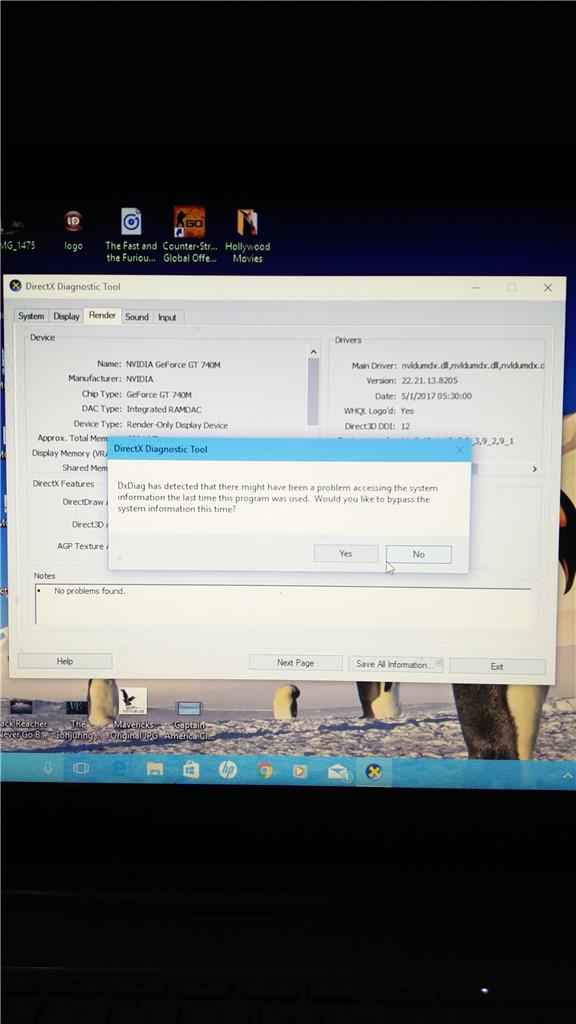The height and width of the screenshot is (1024, 576).
Task: Close the DirectX Diagnostic Tool main window
Action: 547,288
